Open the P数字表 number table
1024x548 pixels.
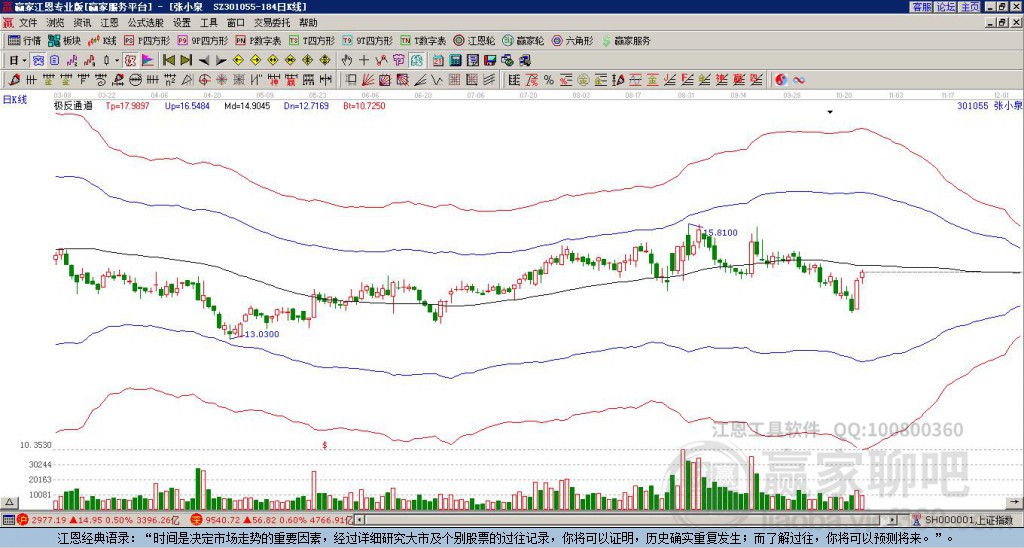(258, 40)
